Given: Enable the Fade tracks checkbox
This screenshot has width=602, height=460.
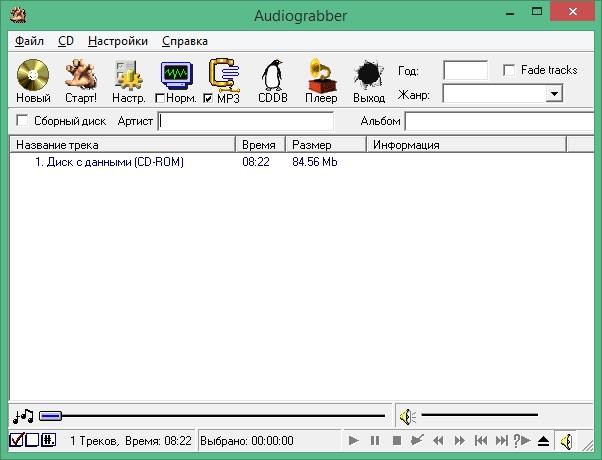Looking at the screenshot, I should point(509,70).
